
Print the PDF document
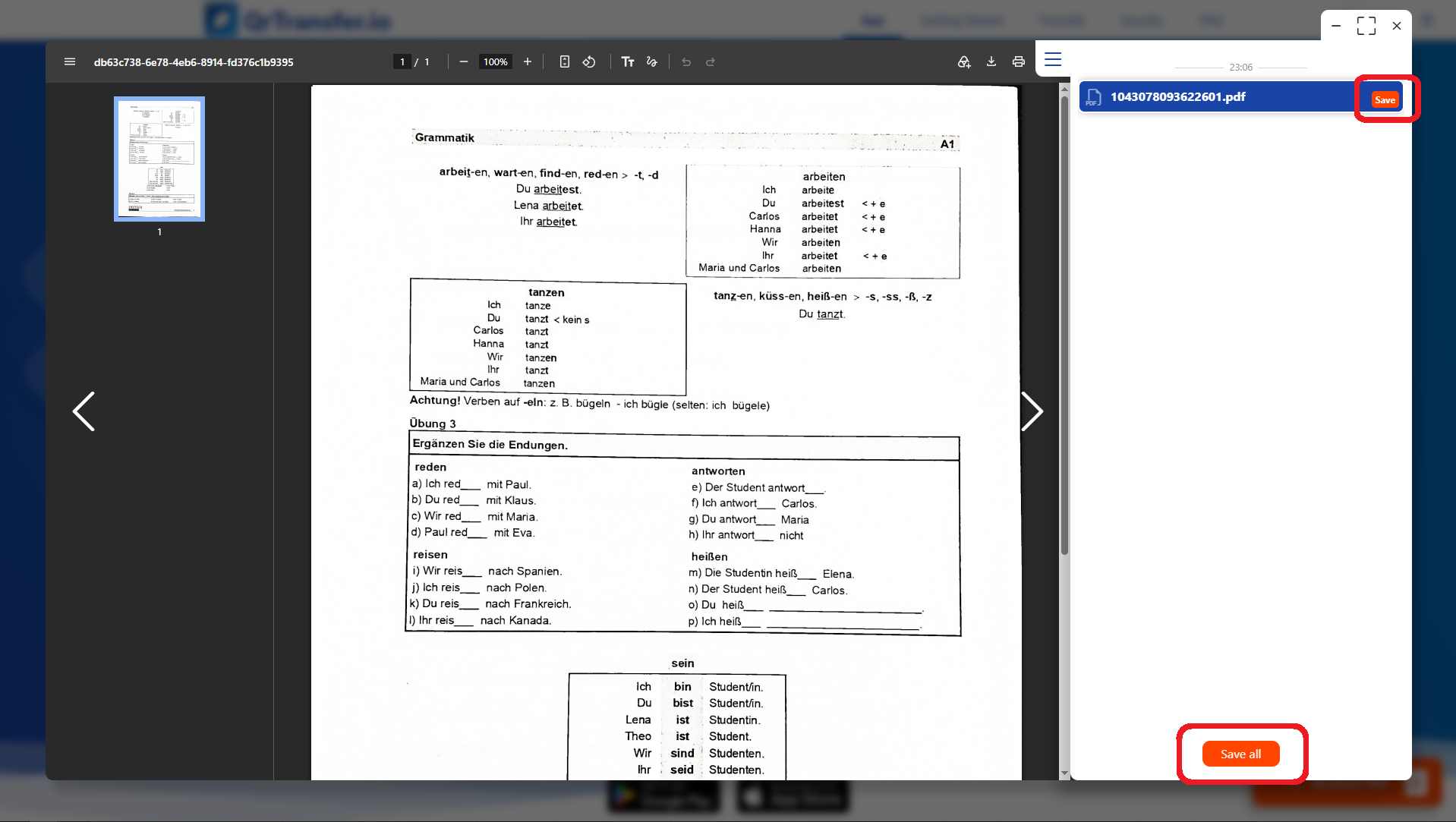1019,61
